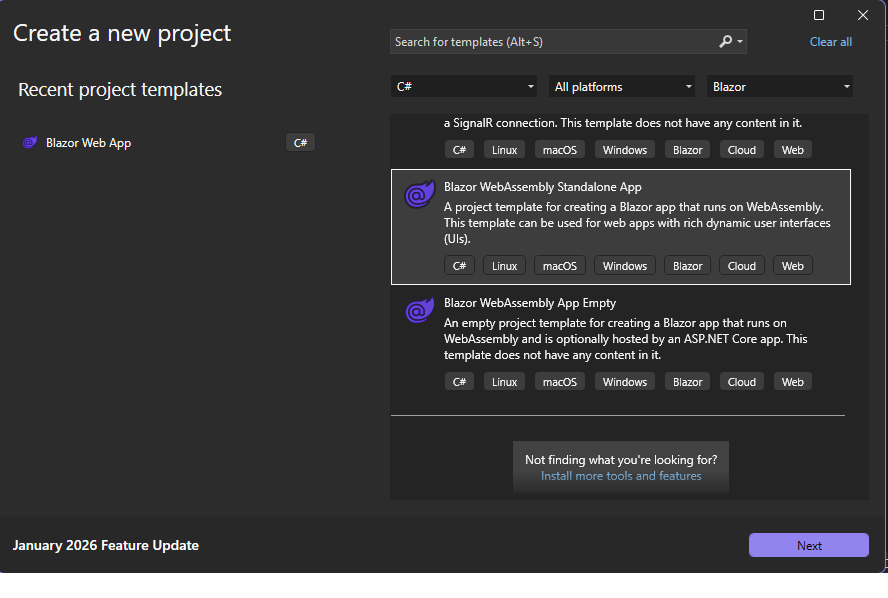This screenshot has height=598, width=888.
Task: Close the Create a new project dialog
Action: click(863, 15)
